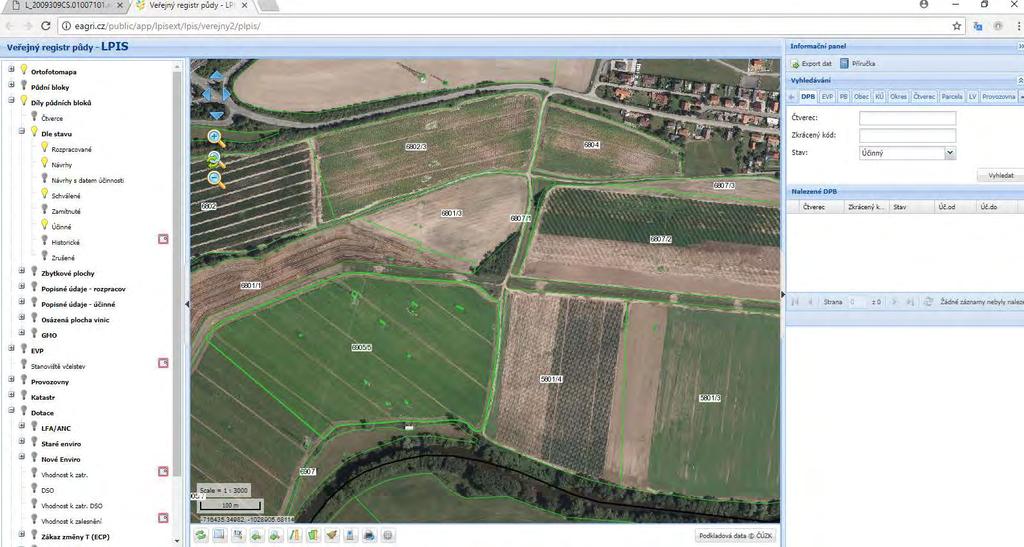The image size is (1024, 547).
Task: Click the Vyhledat search button
Action: pyautogui.click(x=1000, y=176)
